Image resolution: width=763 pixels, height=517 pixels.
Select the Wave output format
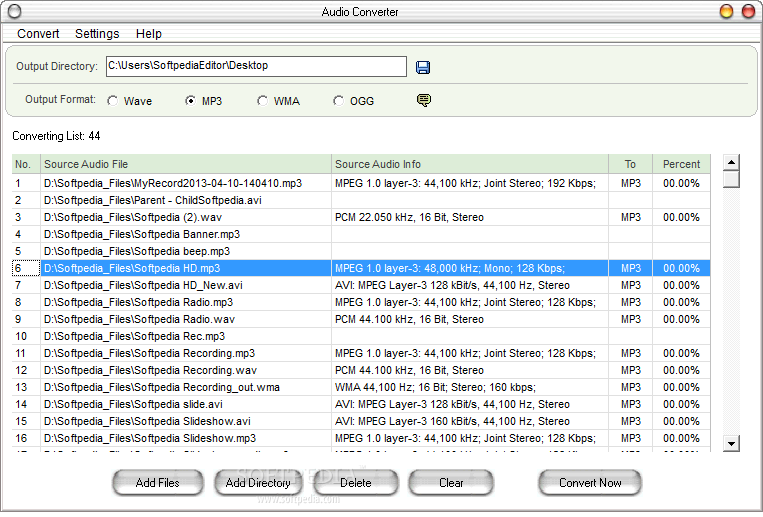point(113,101)
